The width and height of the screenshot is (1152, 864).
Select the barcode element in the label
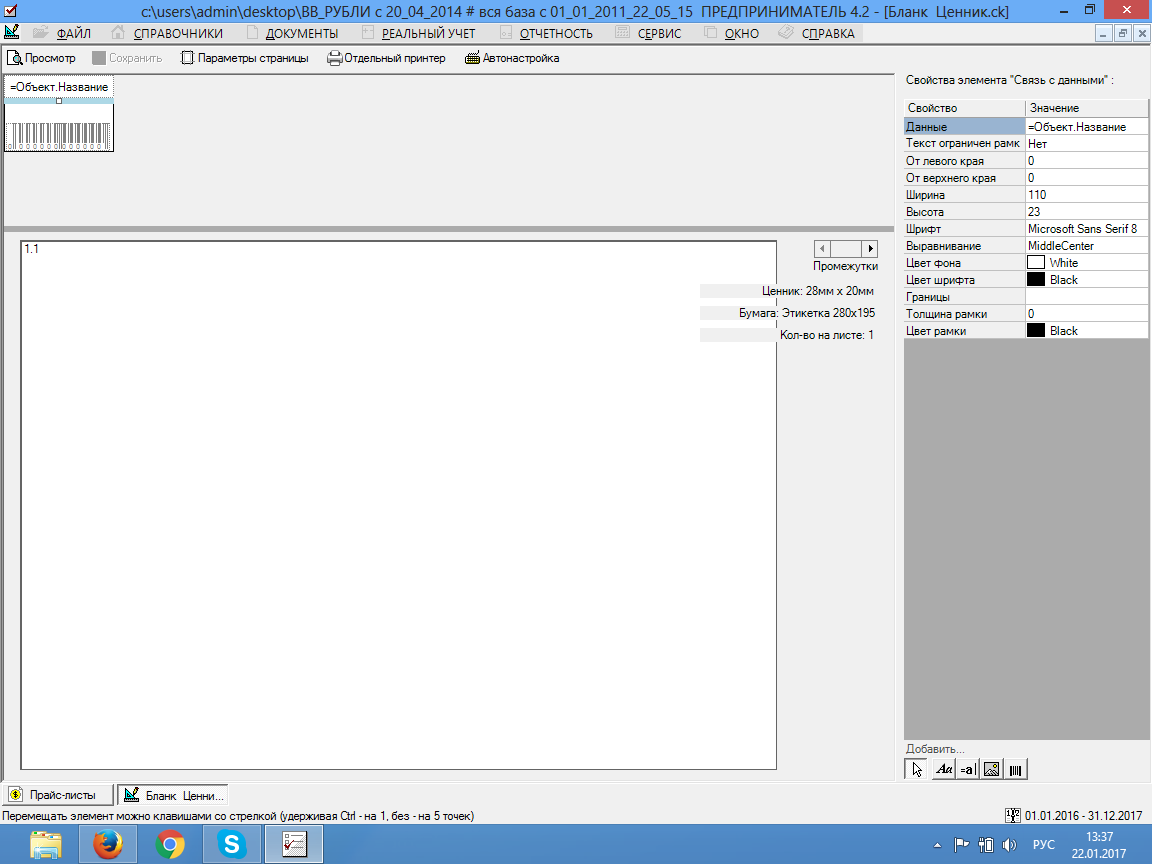click(x=59, y=136)
